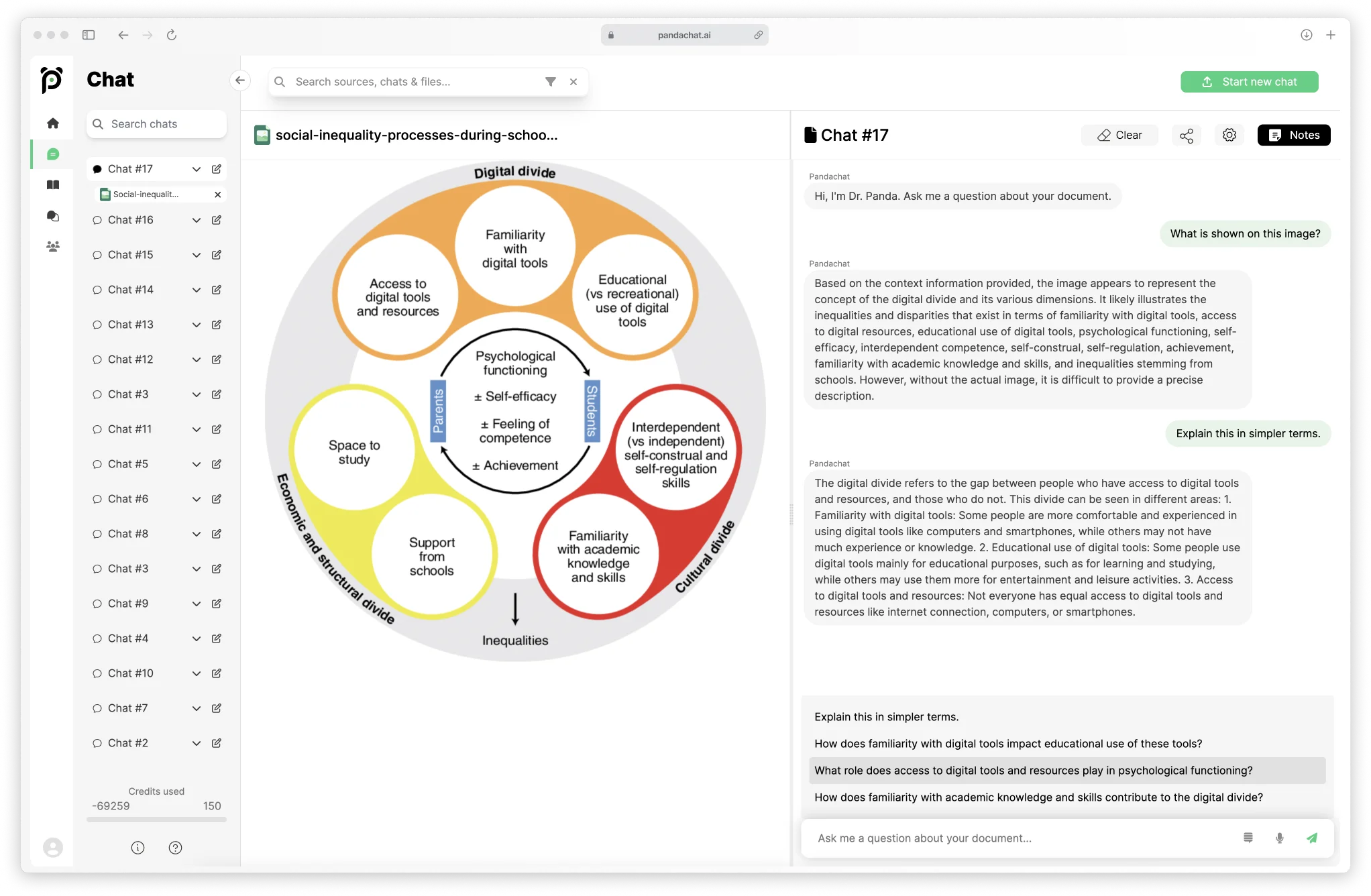The width and height of the screenshot is (1371, 896).
Task: Click edit icon for Chat #11
Action: point(216,429)
